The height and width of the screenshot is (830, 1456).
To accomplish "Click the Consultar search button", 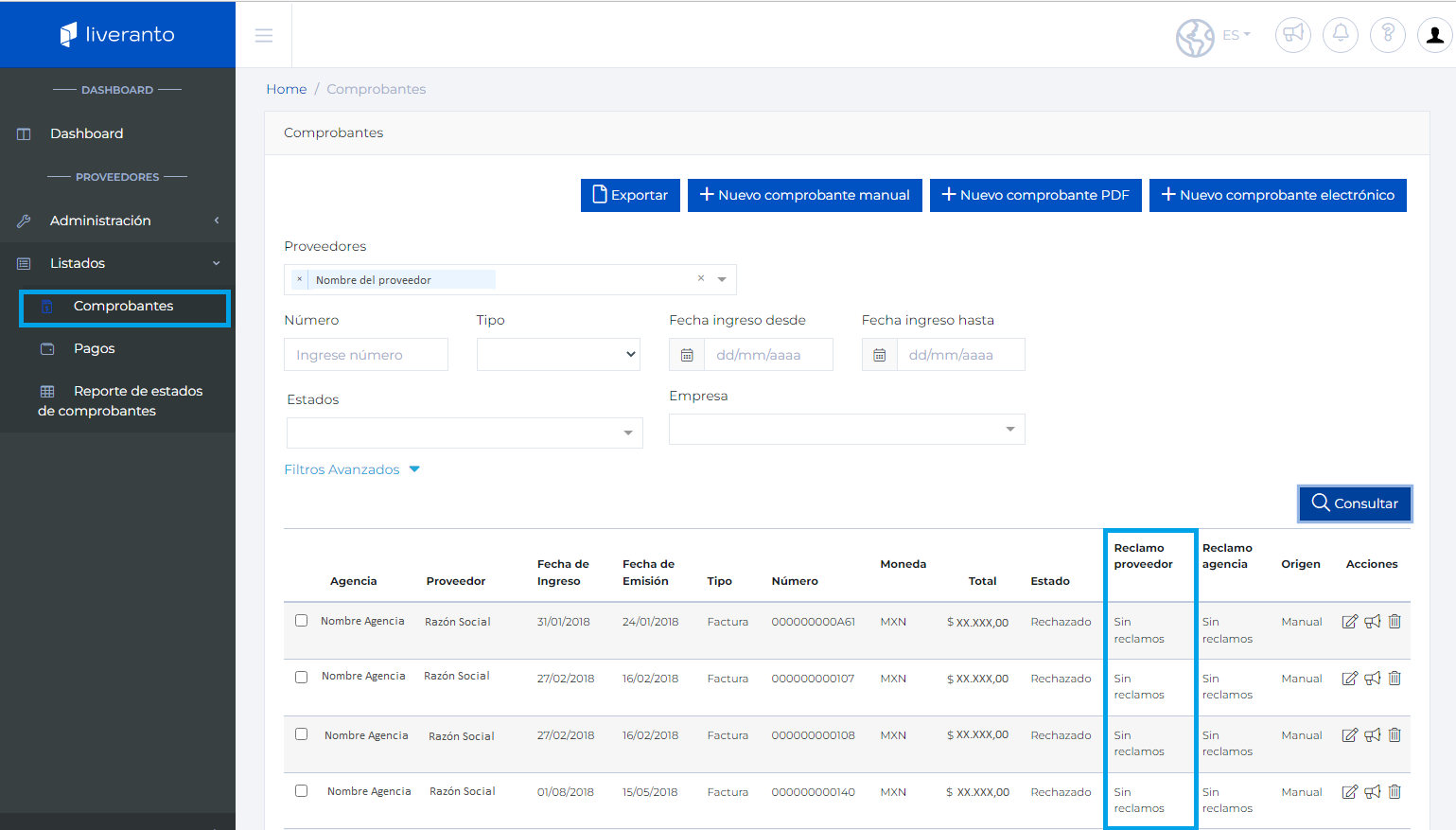I will 1355,503.
